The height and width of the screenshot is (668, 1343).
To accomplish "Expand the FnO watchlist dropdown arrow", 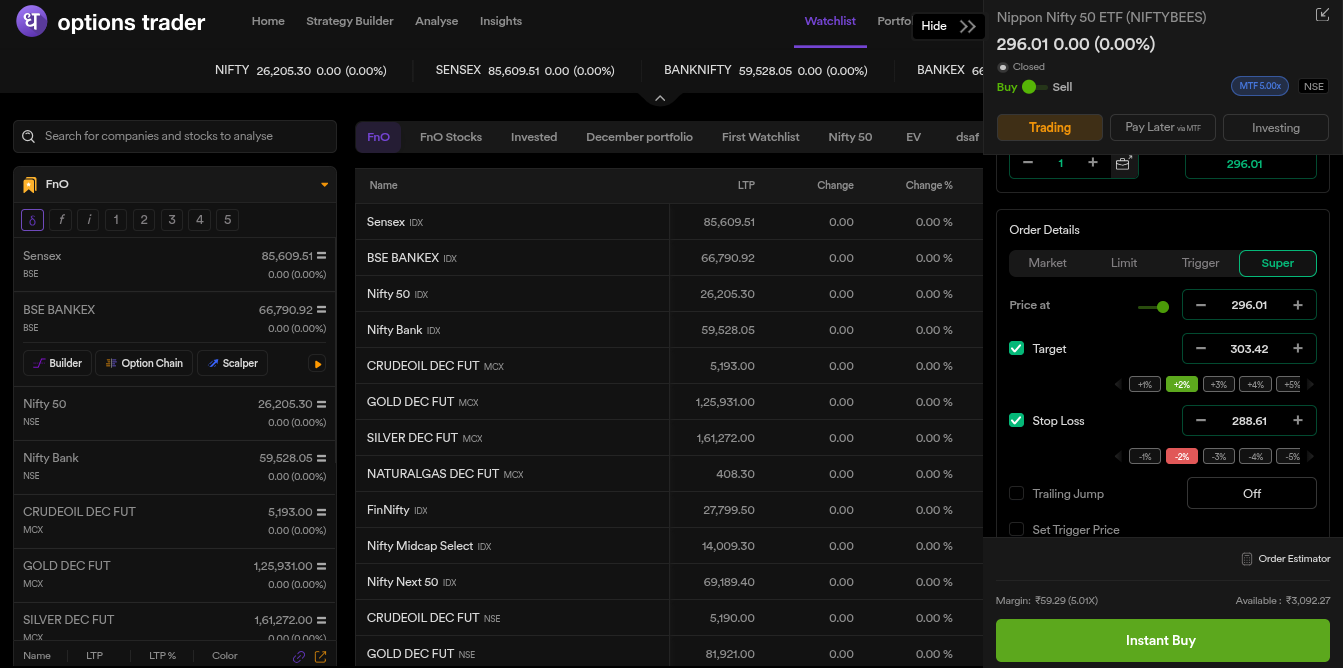I will pyautogui.click(x=324, y=185).
